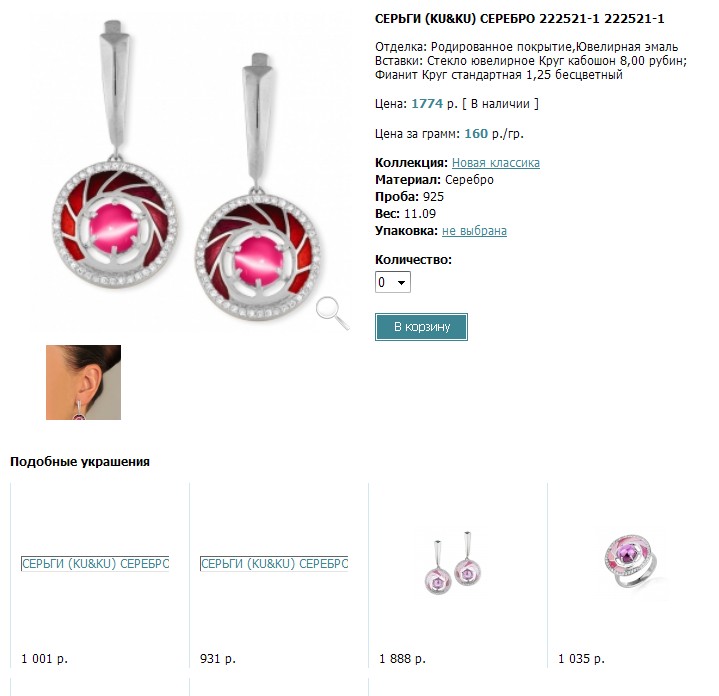
Task: Open the "Новая классика" collection link
Action: tap(496, 163)
